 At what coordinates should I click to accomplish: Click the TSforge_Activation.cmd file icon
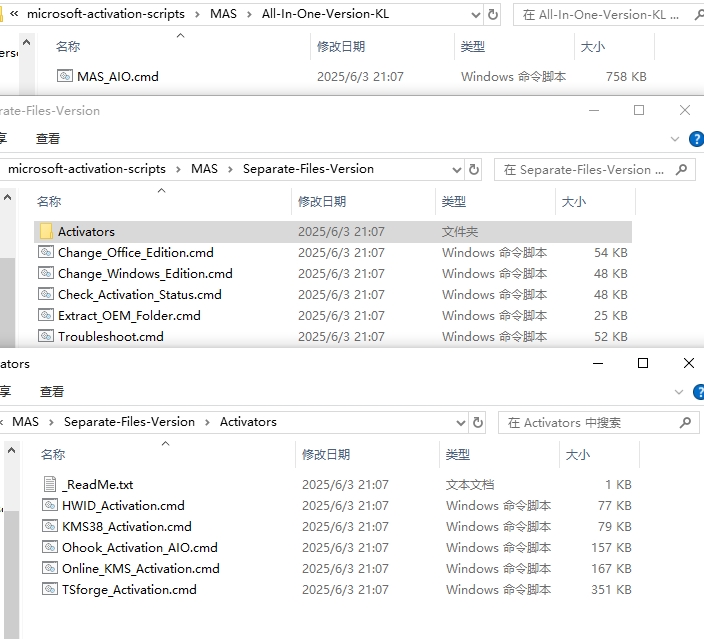[50, 589]
